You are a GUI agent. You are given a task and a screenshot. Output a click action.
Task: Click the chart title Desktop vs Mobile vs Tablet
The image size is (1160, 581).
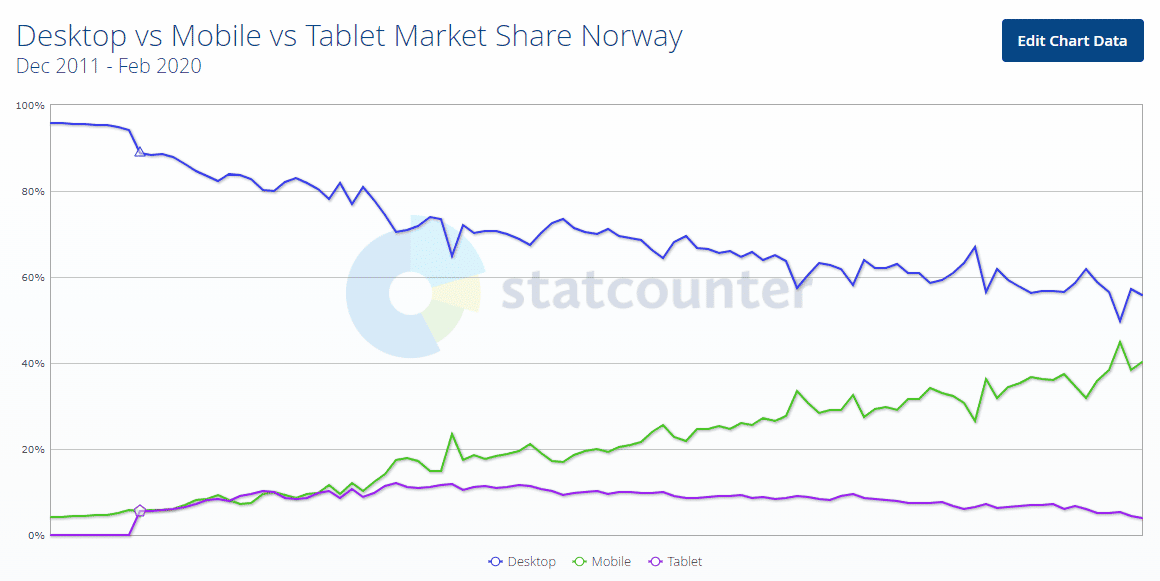350,37
